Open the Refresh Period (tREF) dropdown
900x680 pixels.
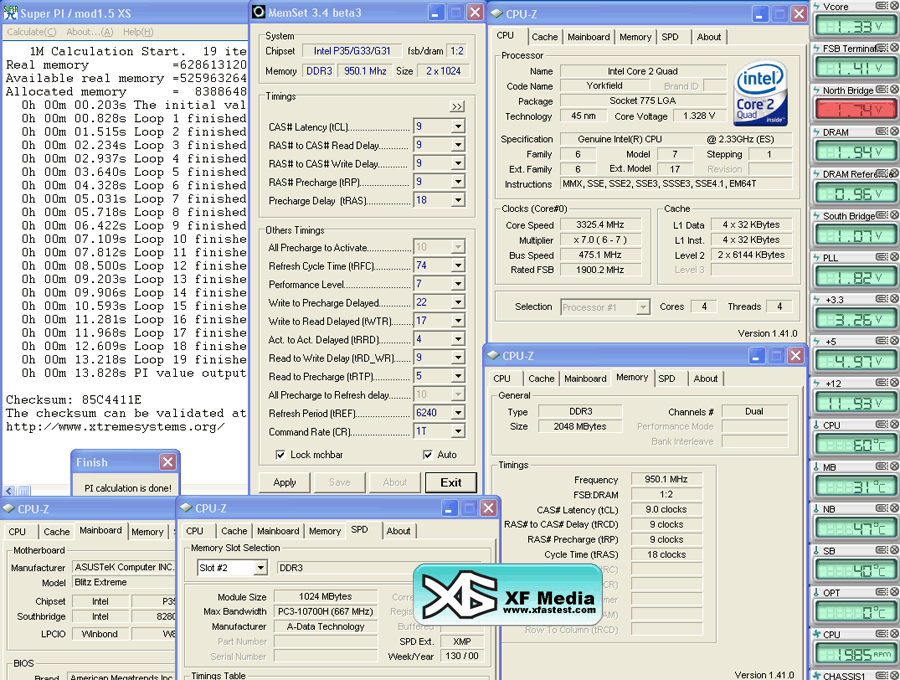458,413
